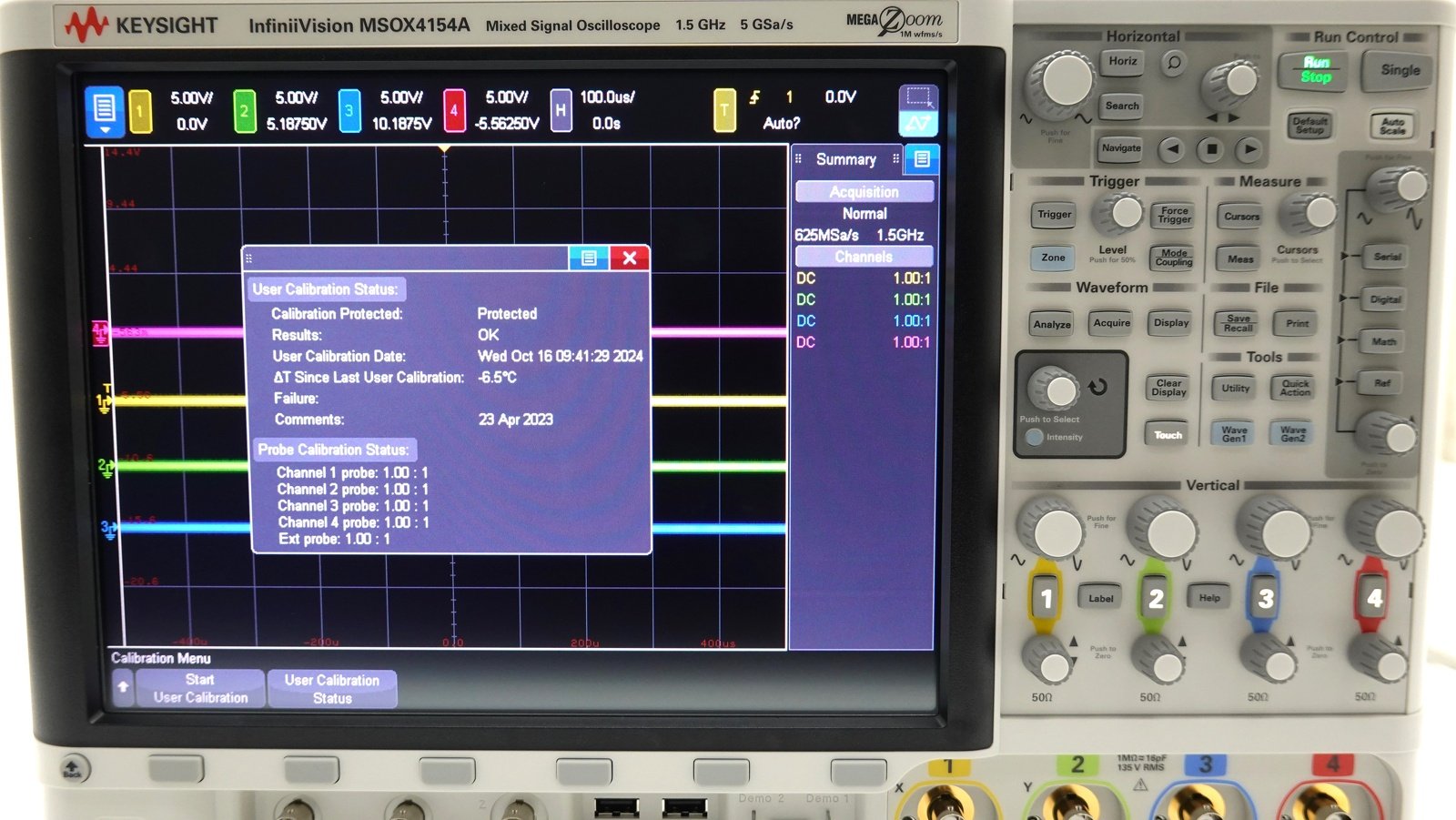Image resolution: width=1456 pixels, height=820 pixels.
Task: Tap the zoom box selection icon
Action: point(918,98)
